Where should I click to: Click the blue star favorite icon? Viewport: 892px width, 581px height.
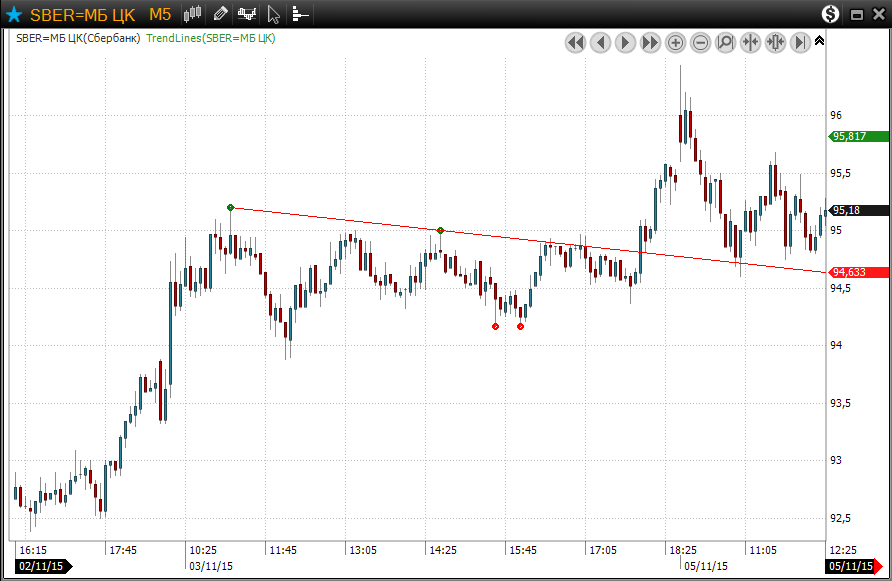14,14
